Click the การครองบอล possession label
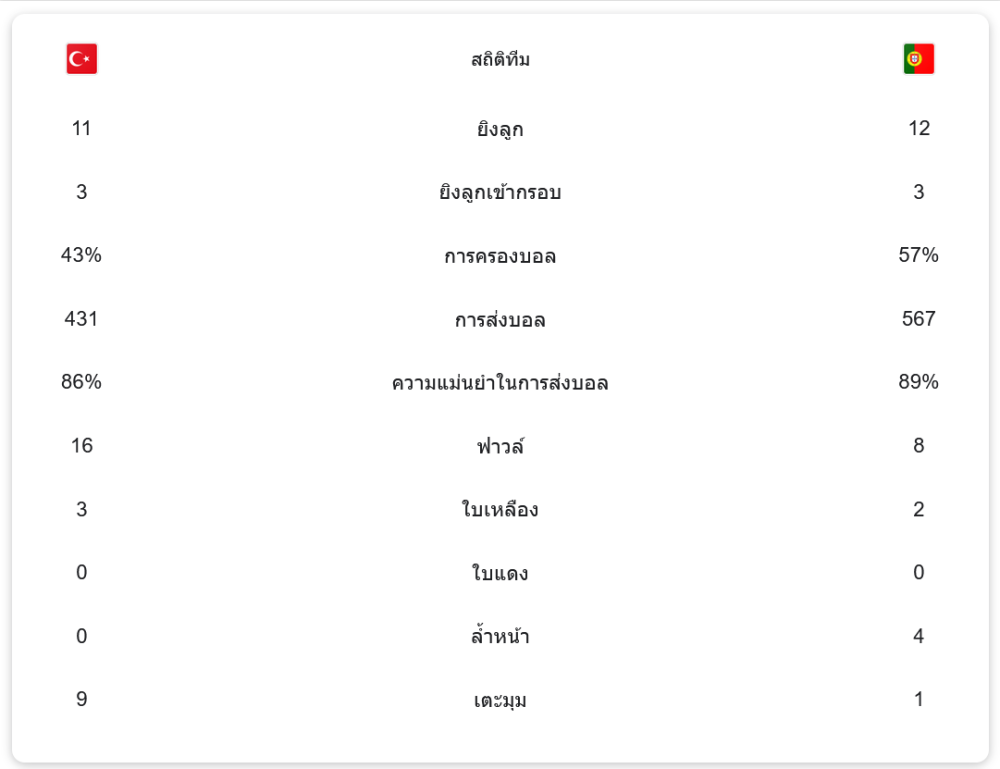This screenshot has width=1000, height=769. click(500, 256)
